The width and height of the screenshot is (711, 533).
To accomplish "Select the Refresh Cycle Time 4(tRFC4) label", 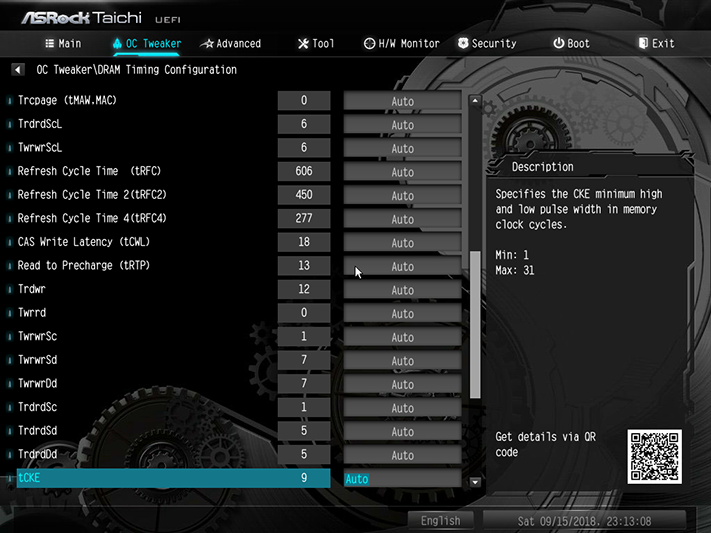I will click(92, 218).
